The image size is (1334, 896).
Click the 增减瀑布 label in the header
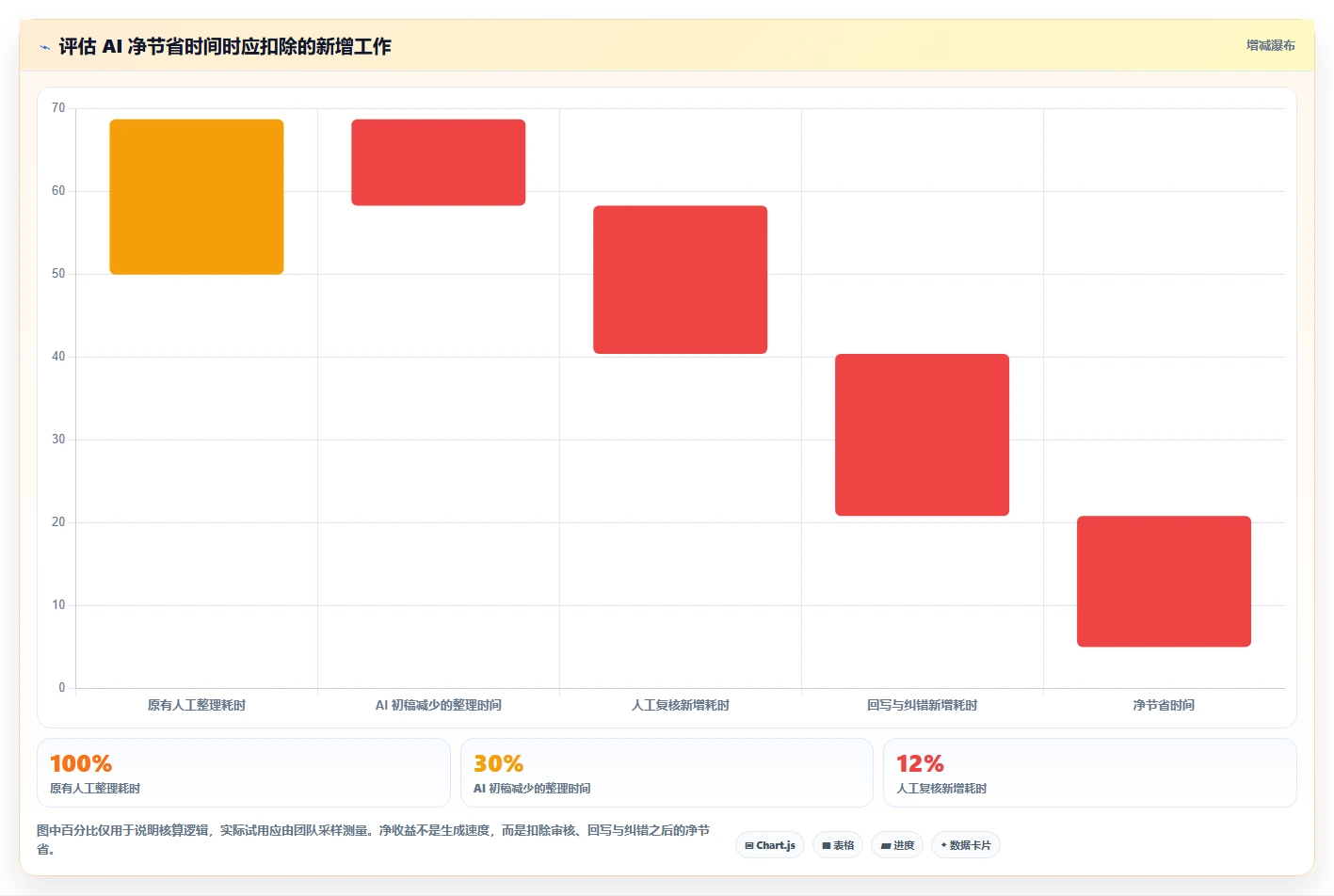(x=1270, y=45)
